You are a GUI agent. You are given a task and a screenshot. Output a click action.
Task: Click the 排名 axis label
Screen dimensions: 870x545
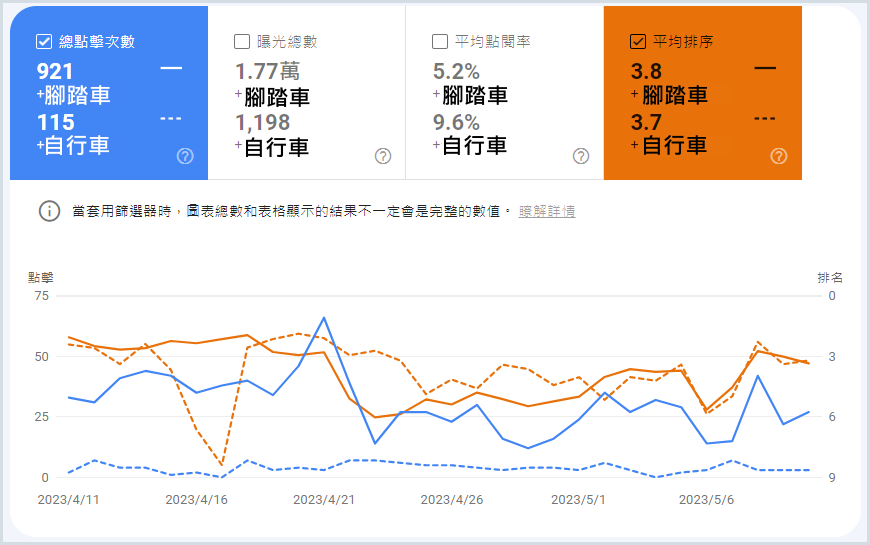[x=830, y=277]
